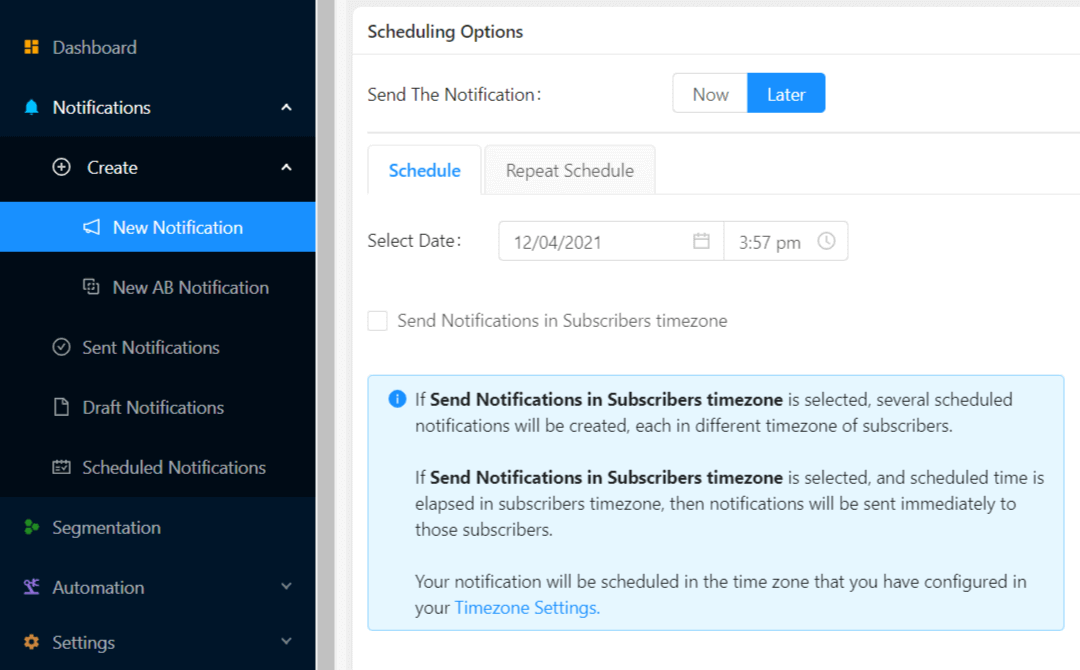Click the clock icon in time field
1080x670 pixels.
826,241
